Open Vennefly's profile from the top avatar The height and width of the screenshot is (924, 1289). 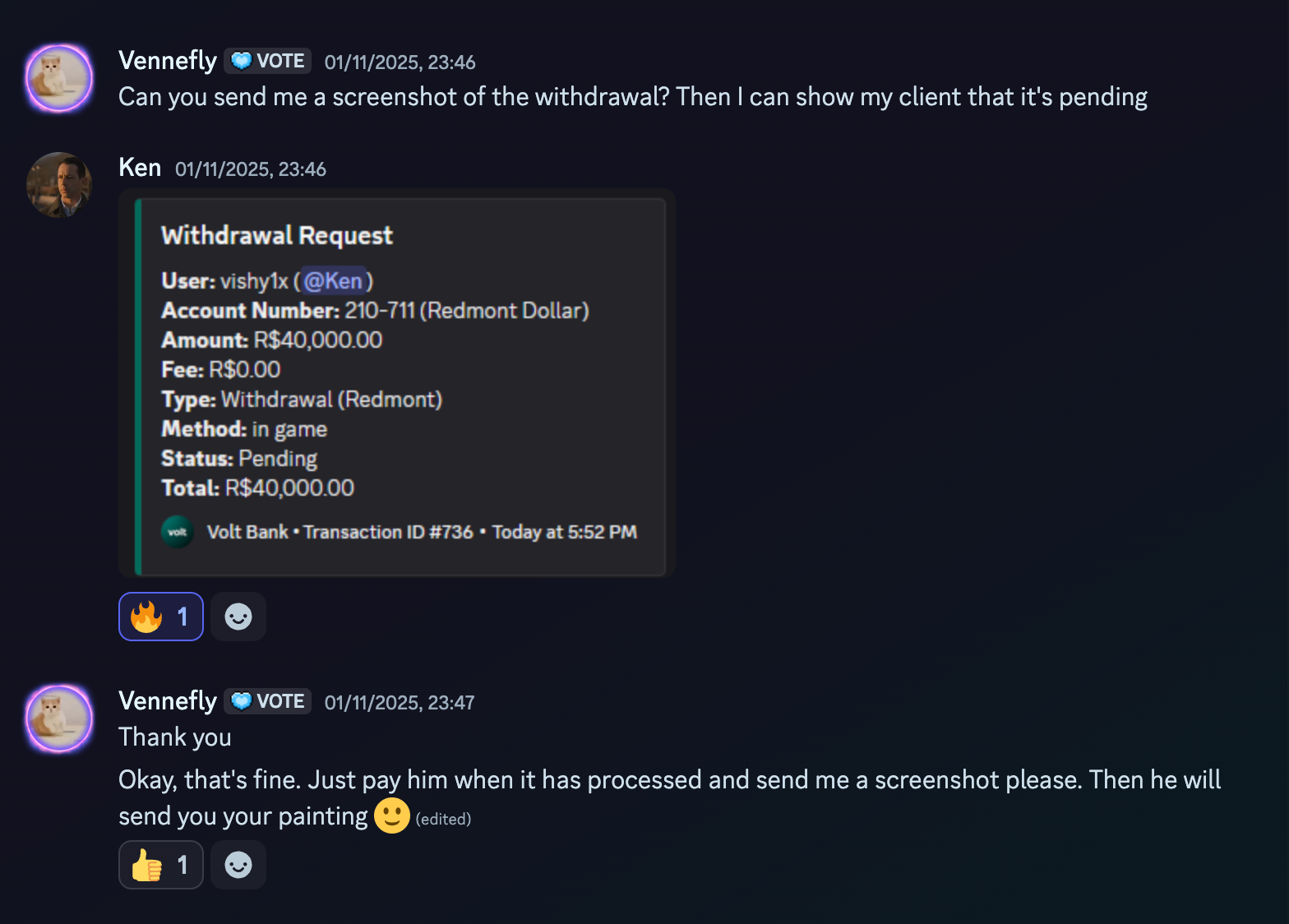pyautogui.click(x=58, y=77)
